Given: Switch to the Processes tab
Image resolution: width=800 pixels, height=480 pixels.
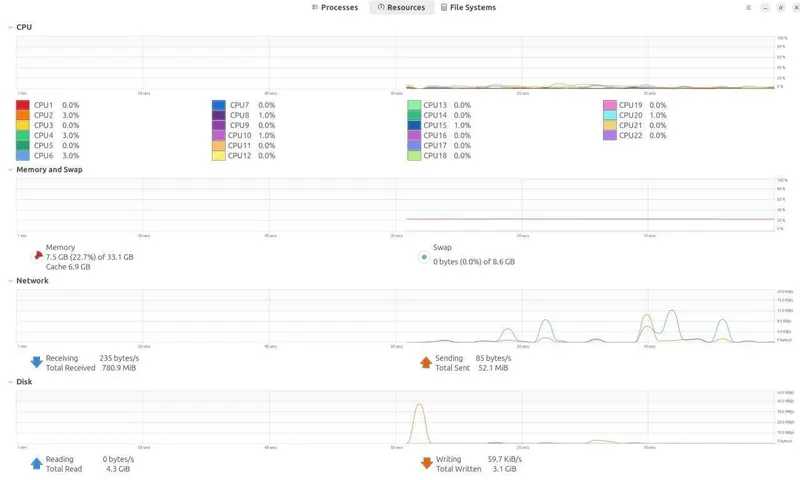Looking at the screenshot, I should [335, 8].
